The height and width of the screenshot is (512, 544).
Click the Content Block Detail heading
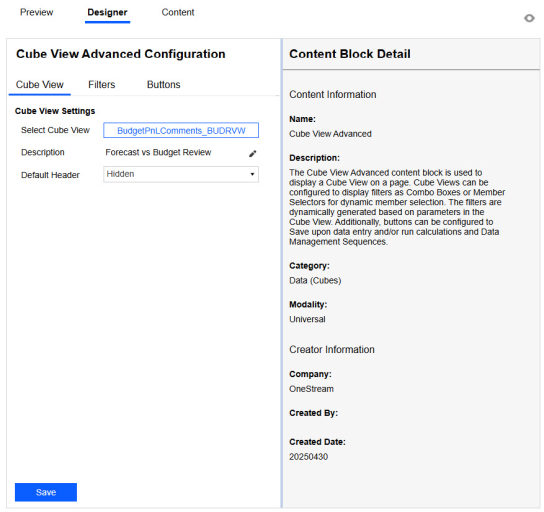click(350, 54)
